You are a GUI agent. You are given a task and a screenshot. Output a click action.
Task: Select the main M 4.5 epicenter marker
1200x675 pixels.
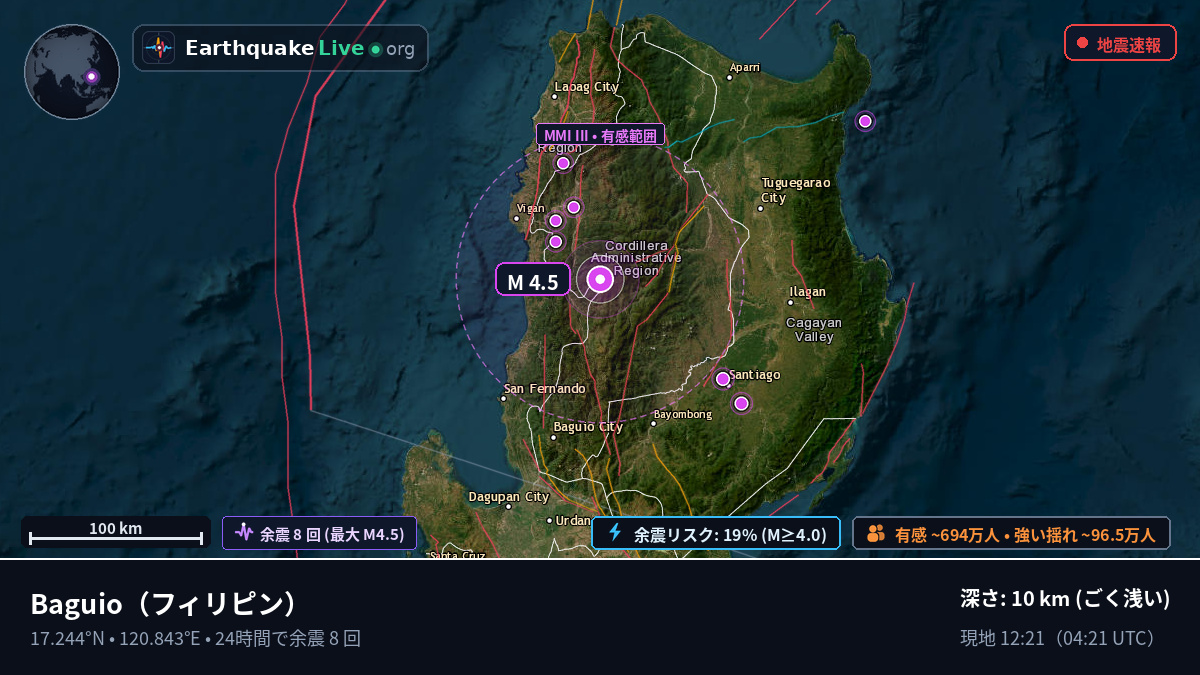[x=600, y=280]
